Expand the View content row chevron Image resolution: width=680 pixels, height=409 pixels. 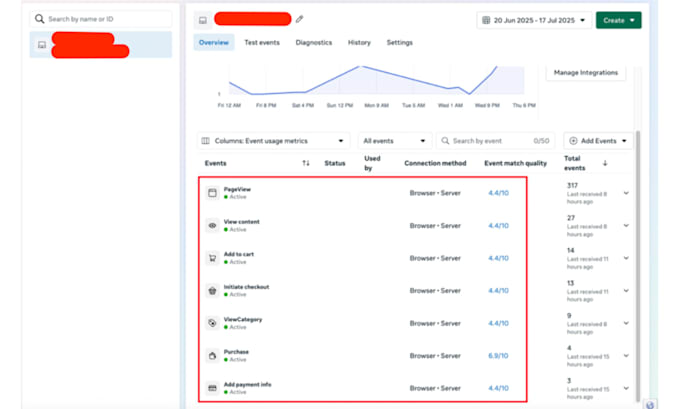626,226
